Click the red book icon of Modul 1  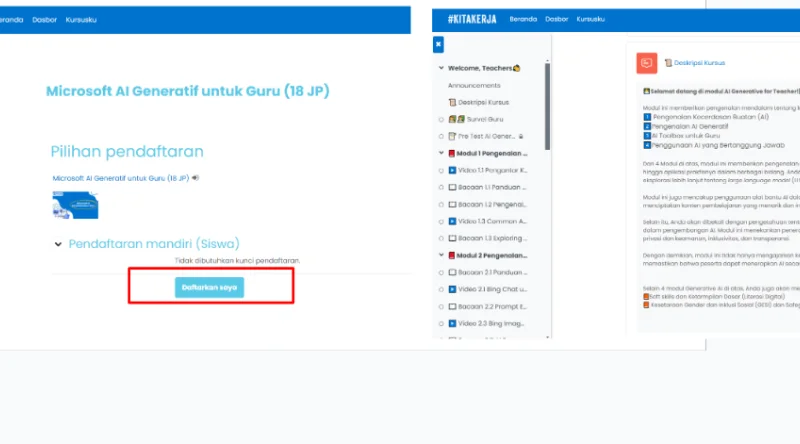(452, 153)
